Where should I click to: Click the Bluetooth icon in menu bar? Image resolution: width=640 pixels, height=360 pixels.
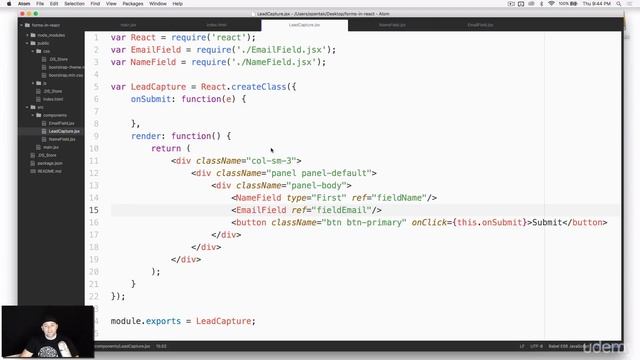541,4
